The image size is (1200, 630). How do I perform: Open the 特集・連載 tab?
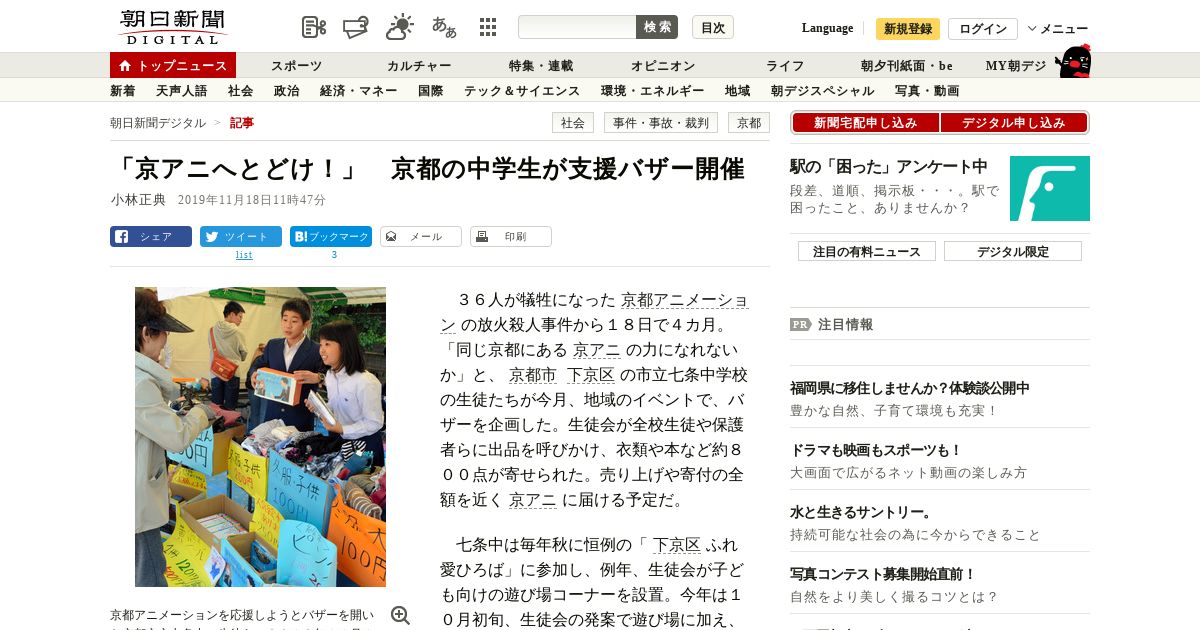(x=541, y=66)
